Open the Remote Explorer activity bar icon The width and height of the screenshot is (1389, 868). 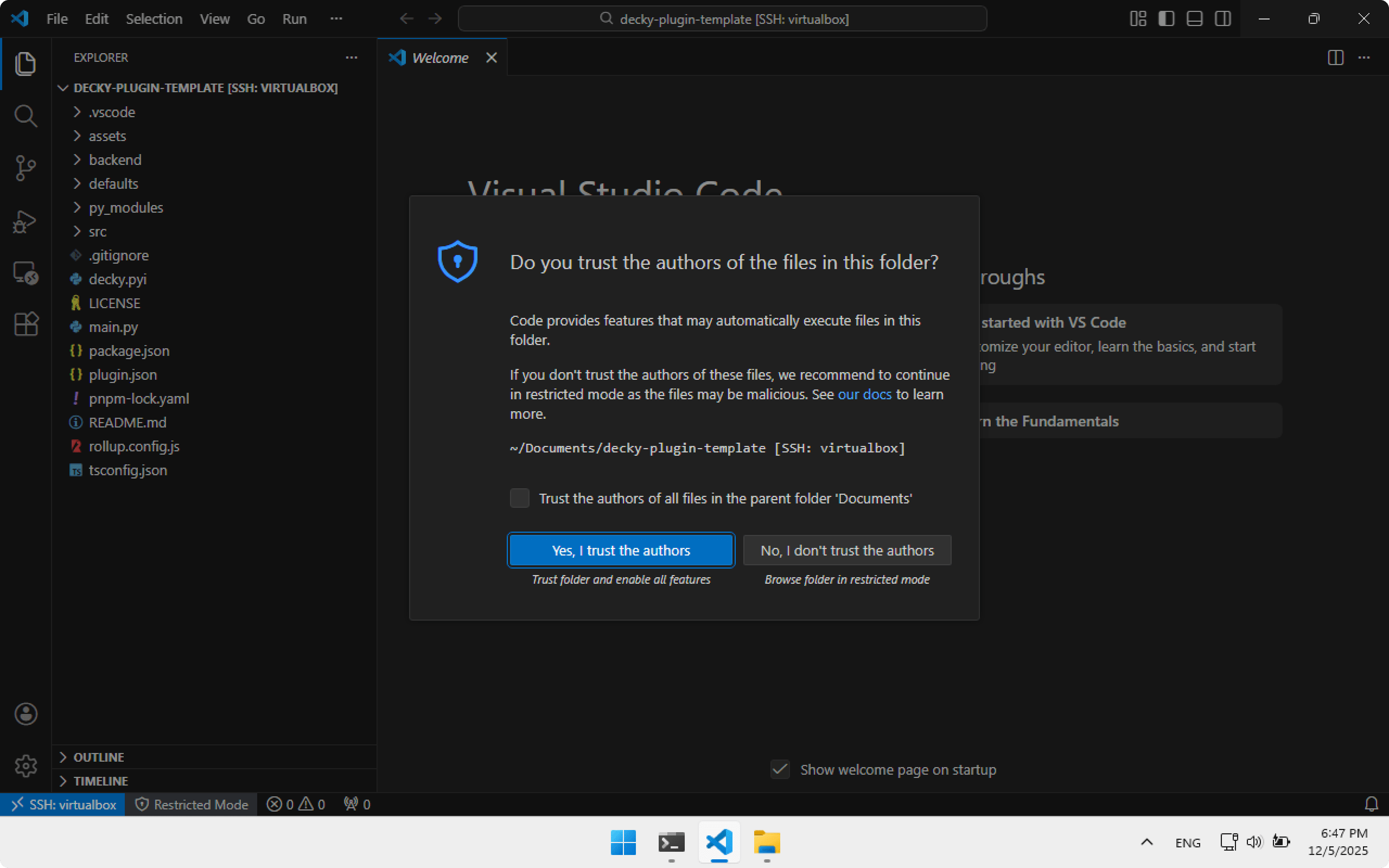pyautogui.click(x=26, y=273)
